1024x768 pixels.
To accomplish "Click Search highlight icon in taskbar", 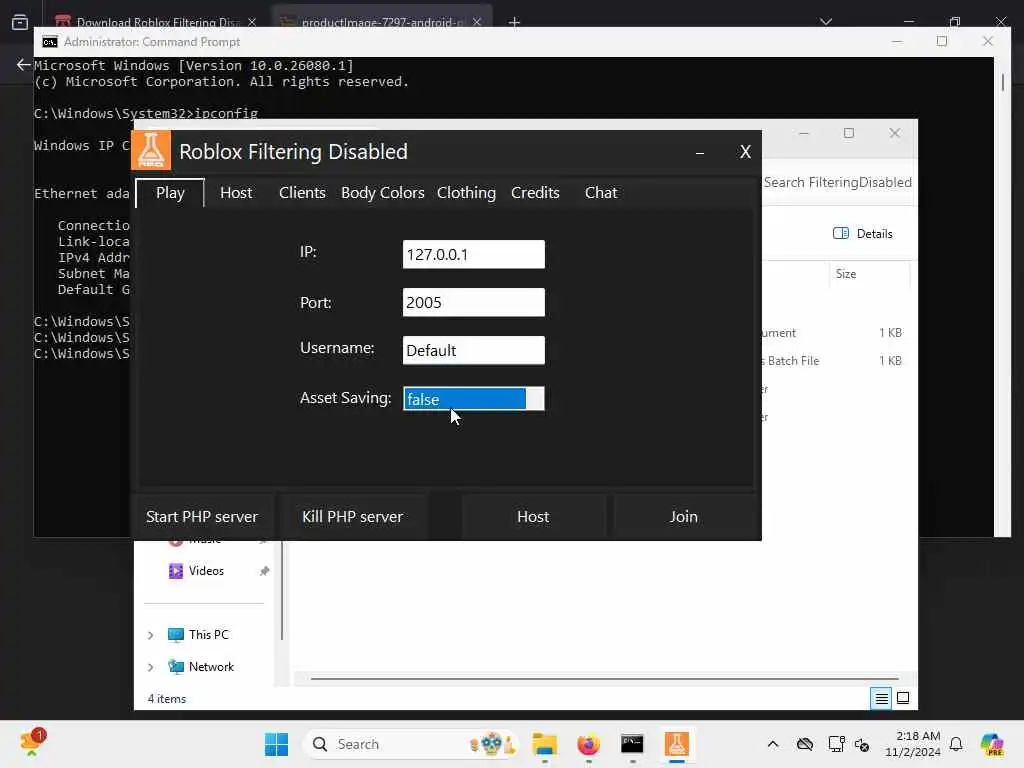I will click(x=492, y=744).
